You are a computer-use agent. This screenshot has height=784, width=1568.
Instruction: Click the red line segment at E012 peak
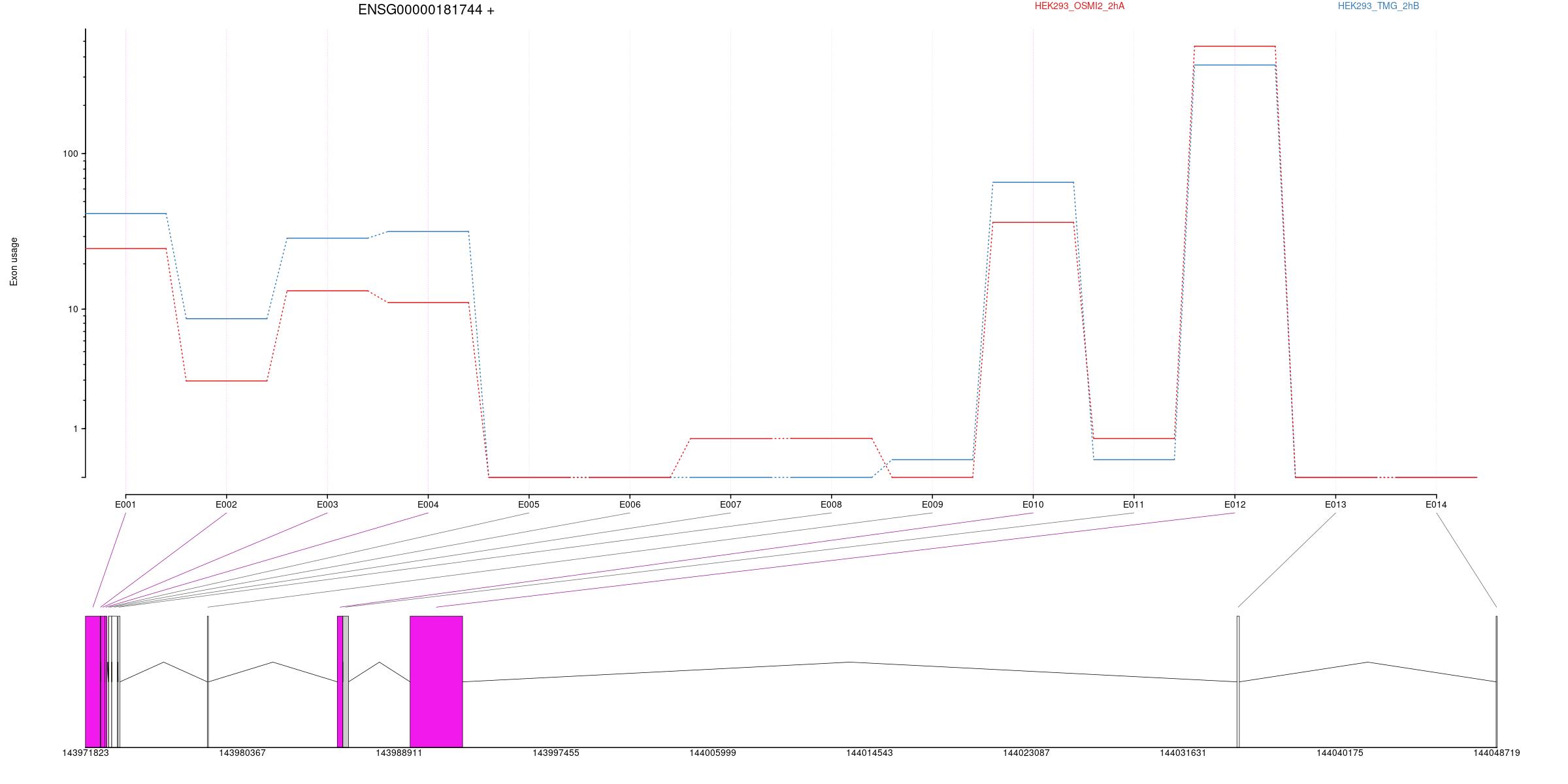1235,46
